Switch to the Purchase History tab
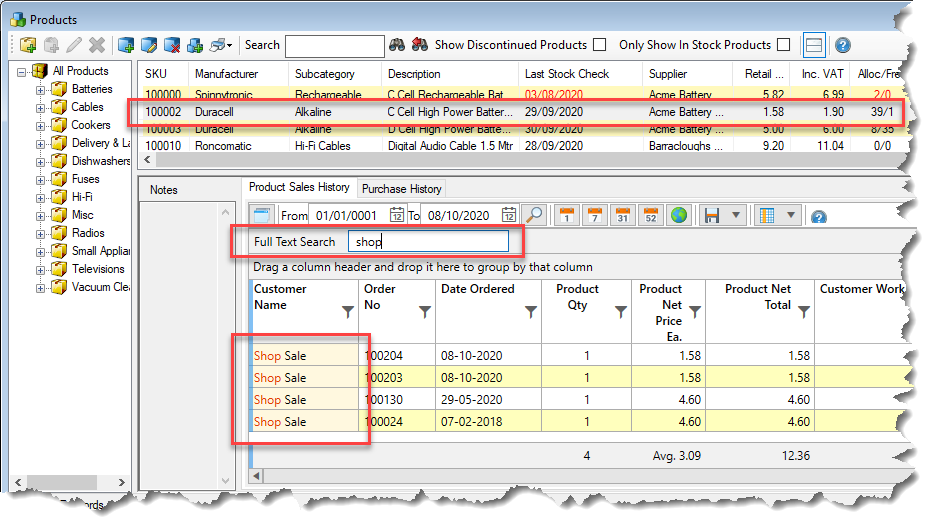 401,188
